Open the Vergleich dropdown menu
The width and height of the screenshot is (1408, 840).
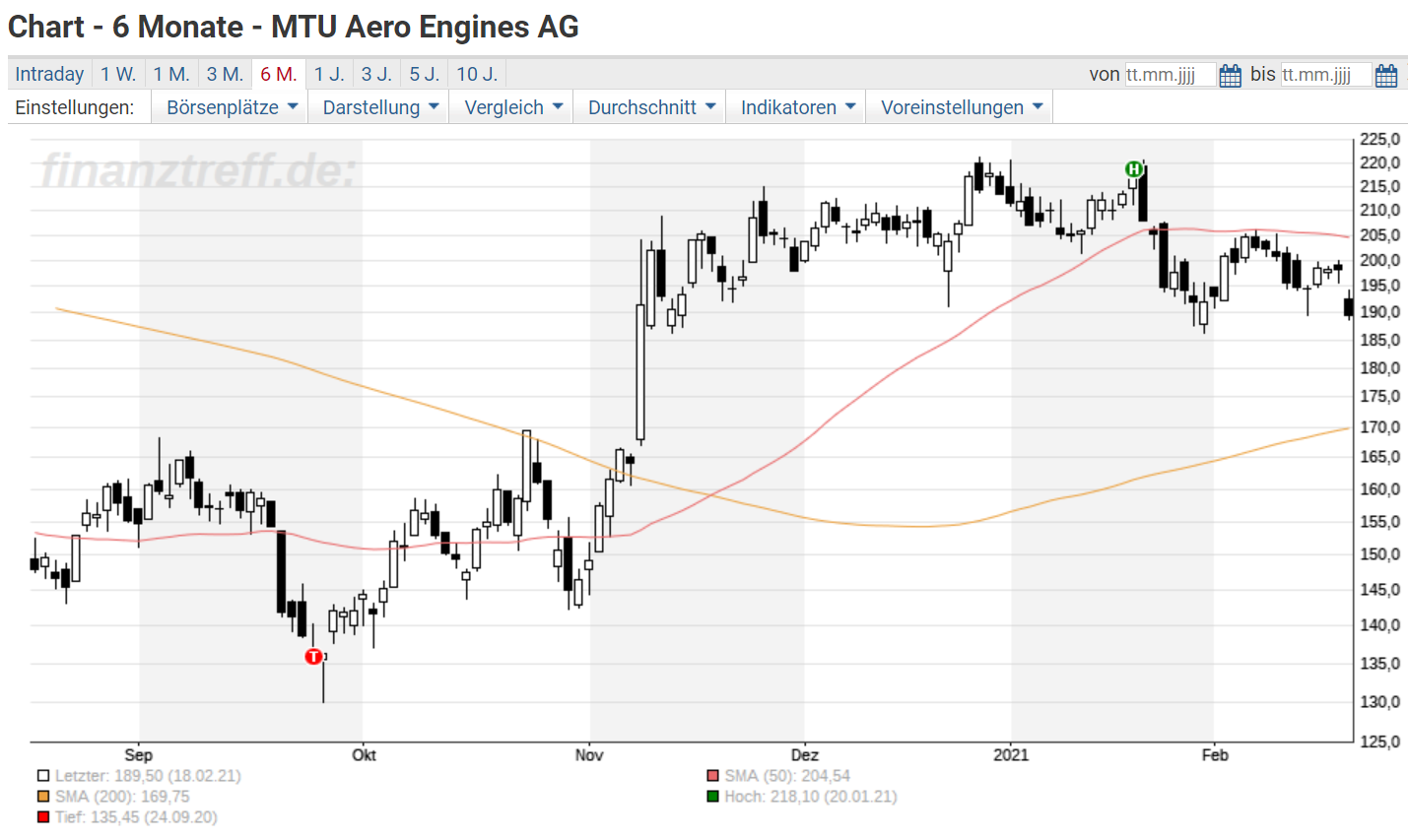pos(512,107)
